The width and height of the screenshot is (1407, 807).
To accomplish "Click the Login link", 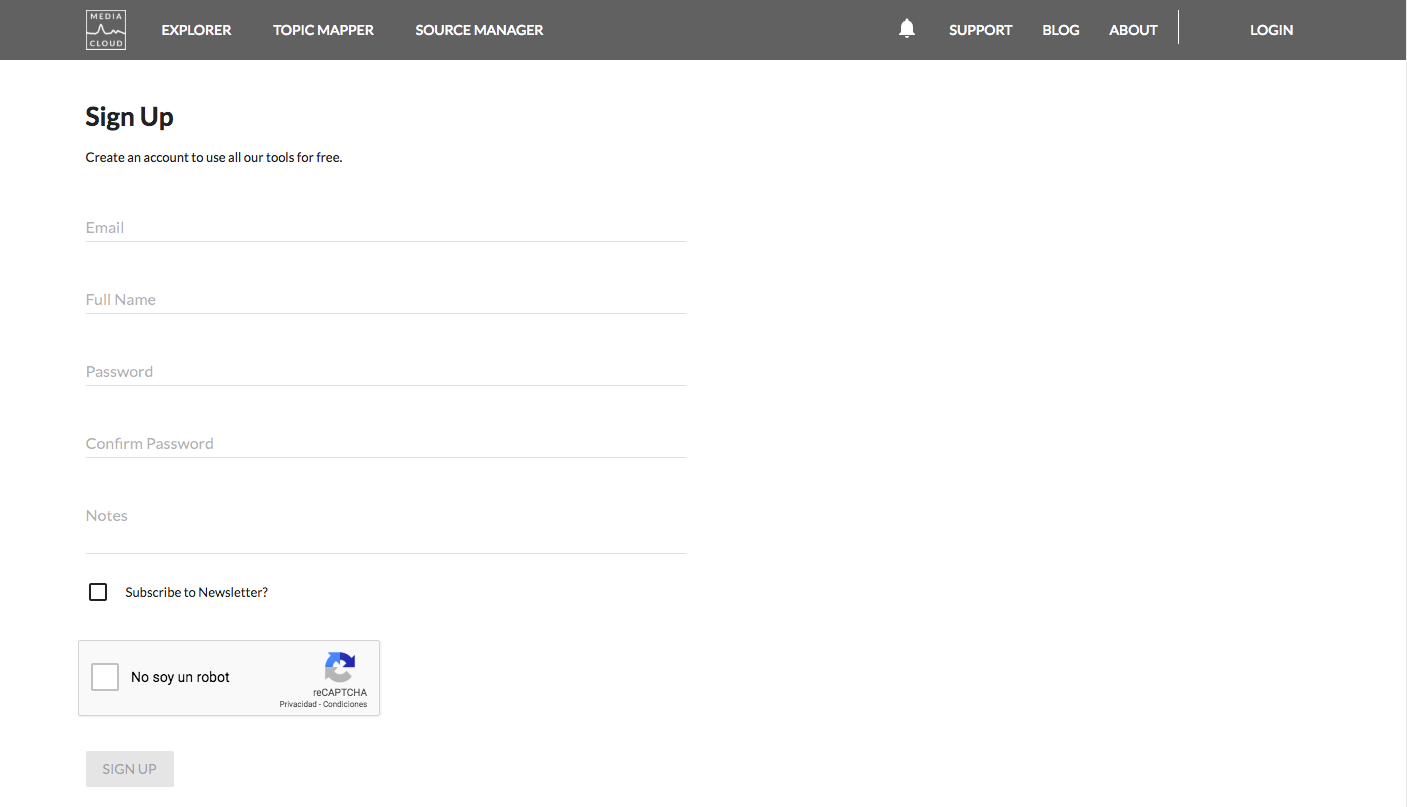I will 1271,30.
